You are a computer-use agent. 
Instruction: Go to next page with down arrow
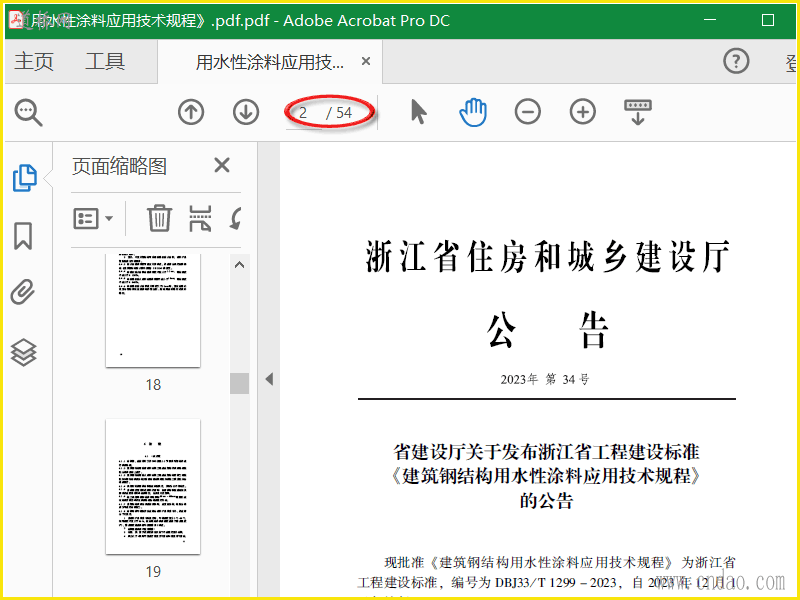point(246,112)
